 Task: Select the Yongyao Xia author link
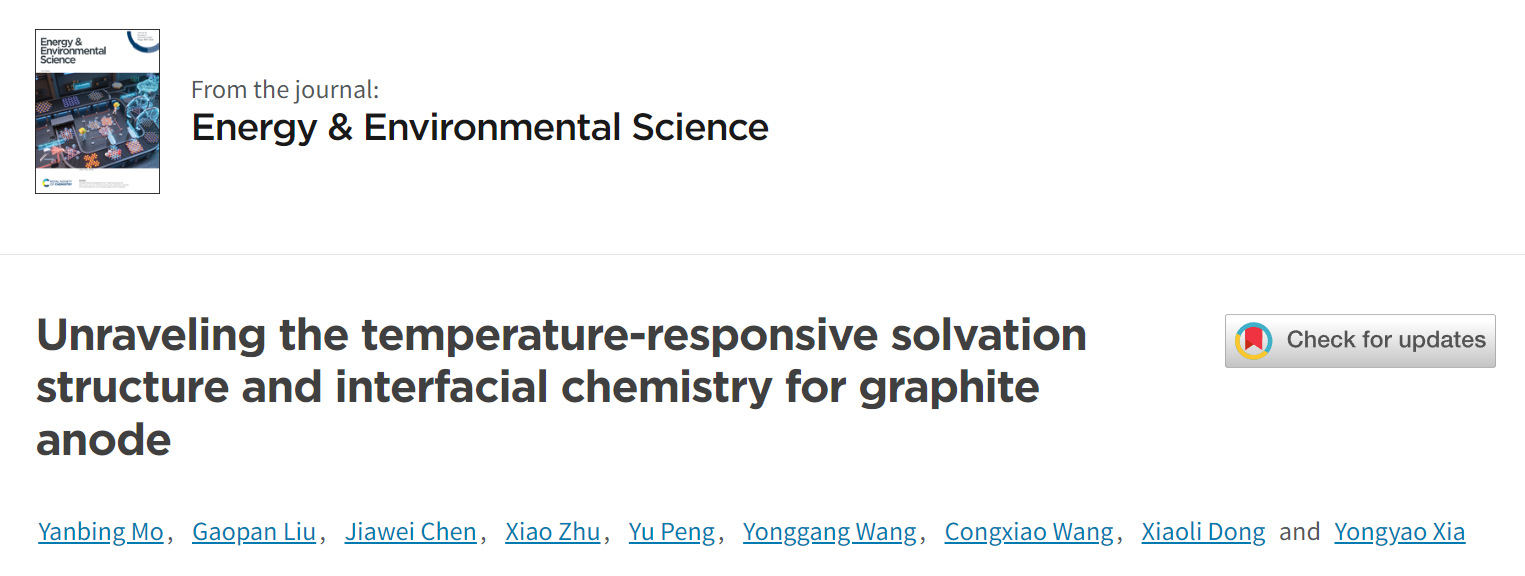[x=1400, y=532]
